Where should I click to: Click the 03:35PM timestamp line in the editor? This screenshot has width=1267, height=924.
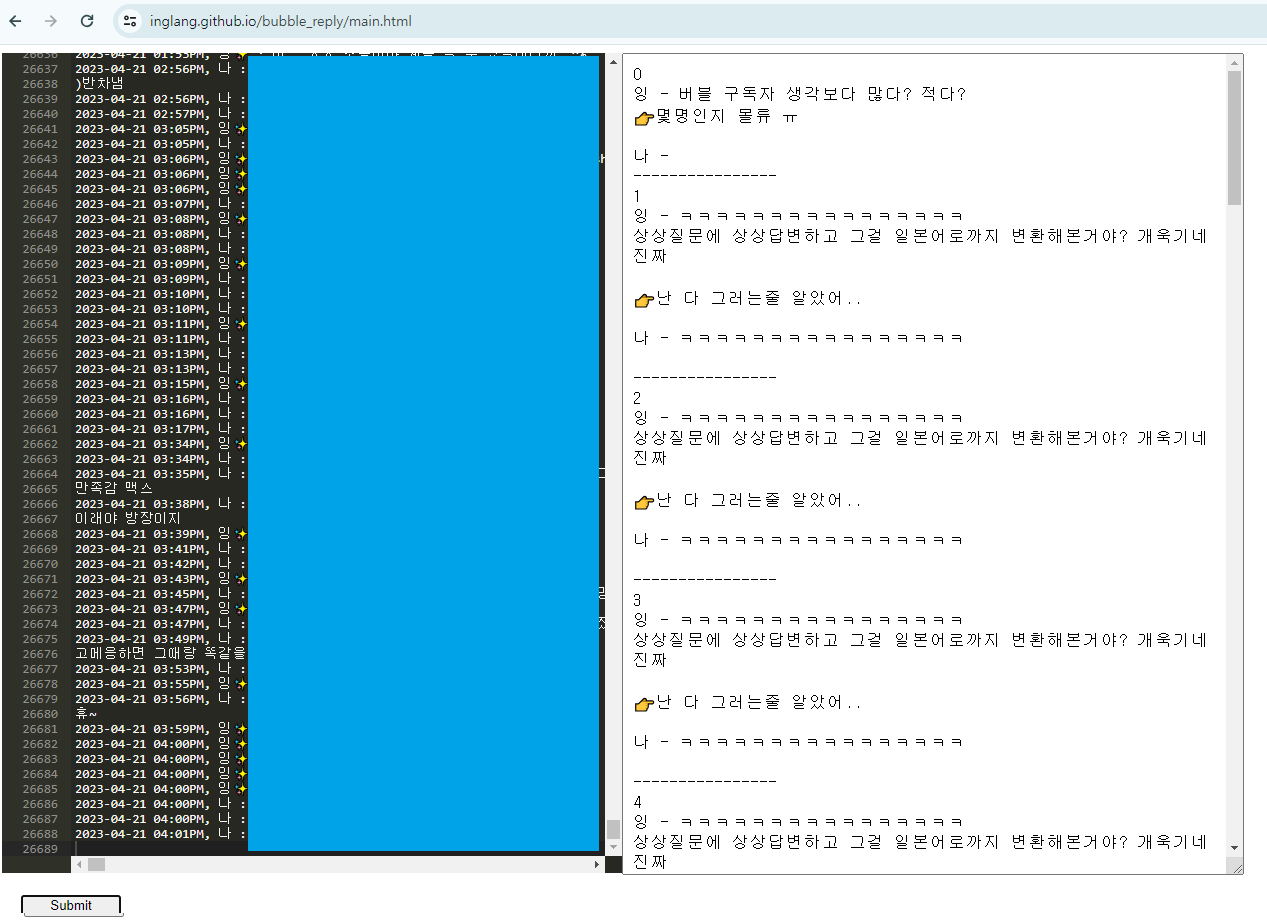click(161, 474)
